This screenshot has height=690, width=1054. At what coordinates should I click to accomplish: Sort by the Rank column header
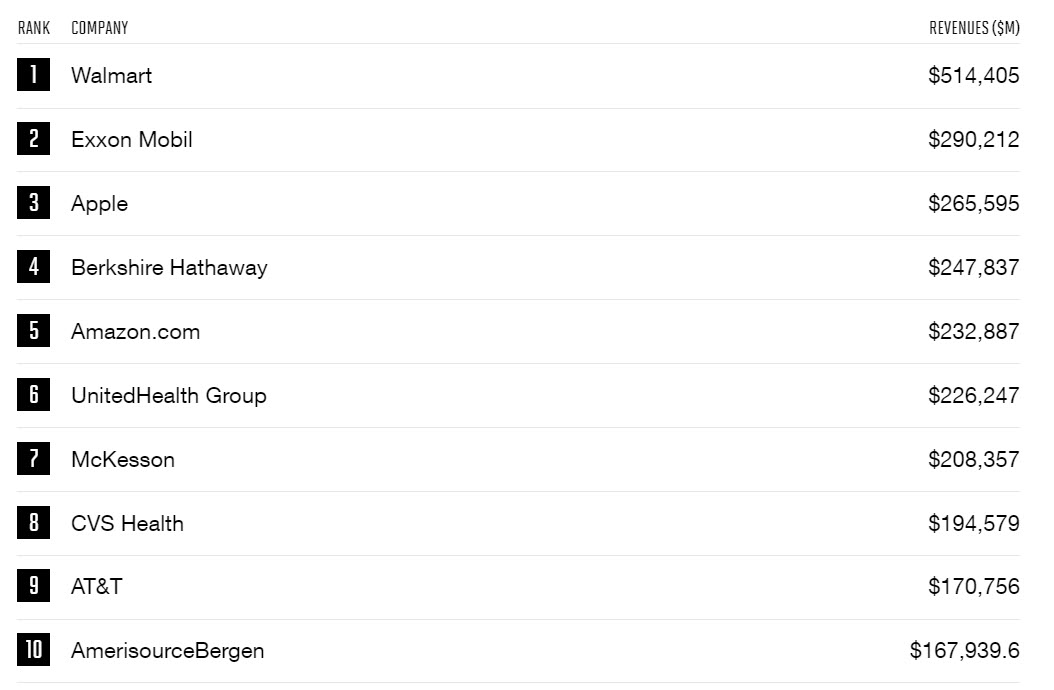tap(34, 28)
